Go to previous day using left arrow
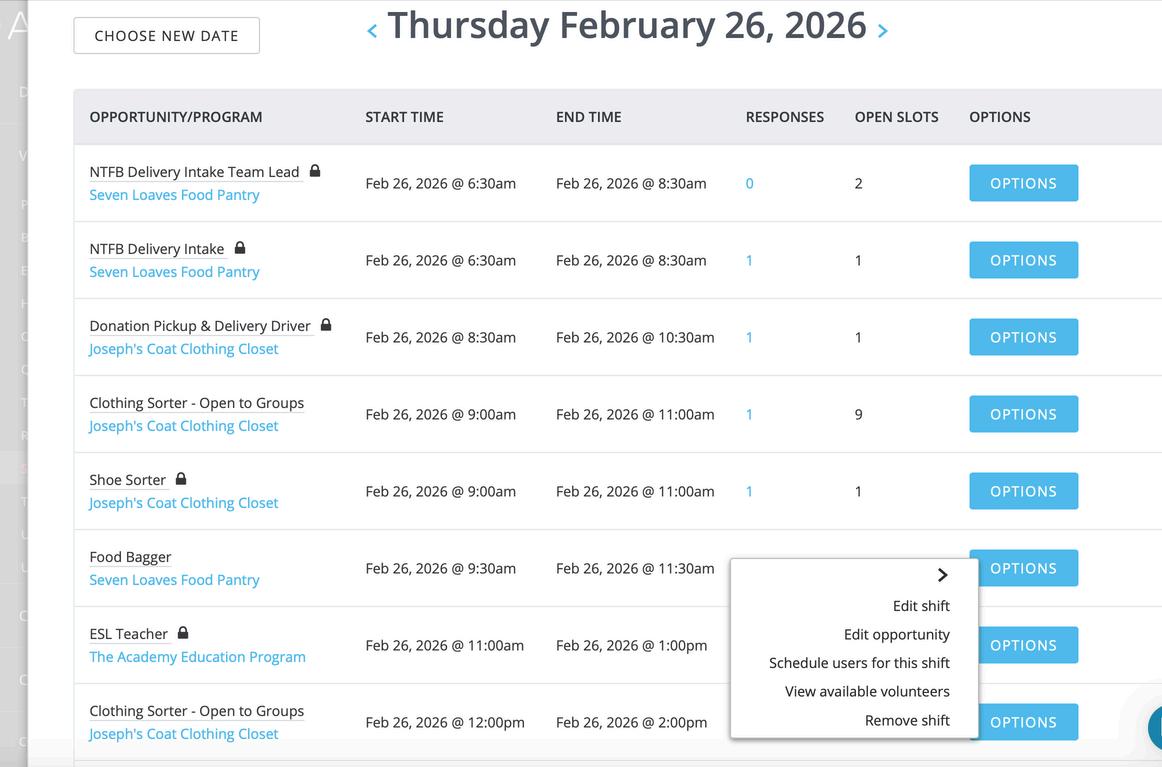Viewport: 1162px width, 767px height. tap(372, 31)
